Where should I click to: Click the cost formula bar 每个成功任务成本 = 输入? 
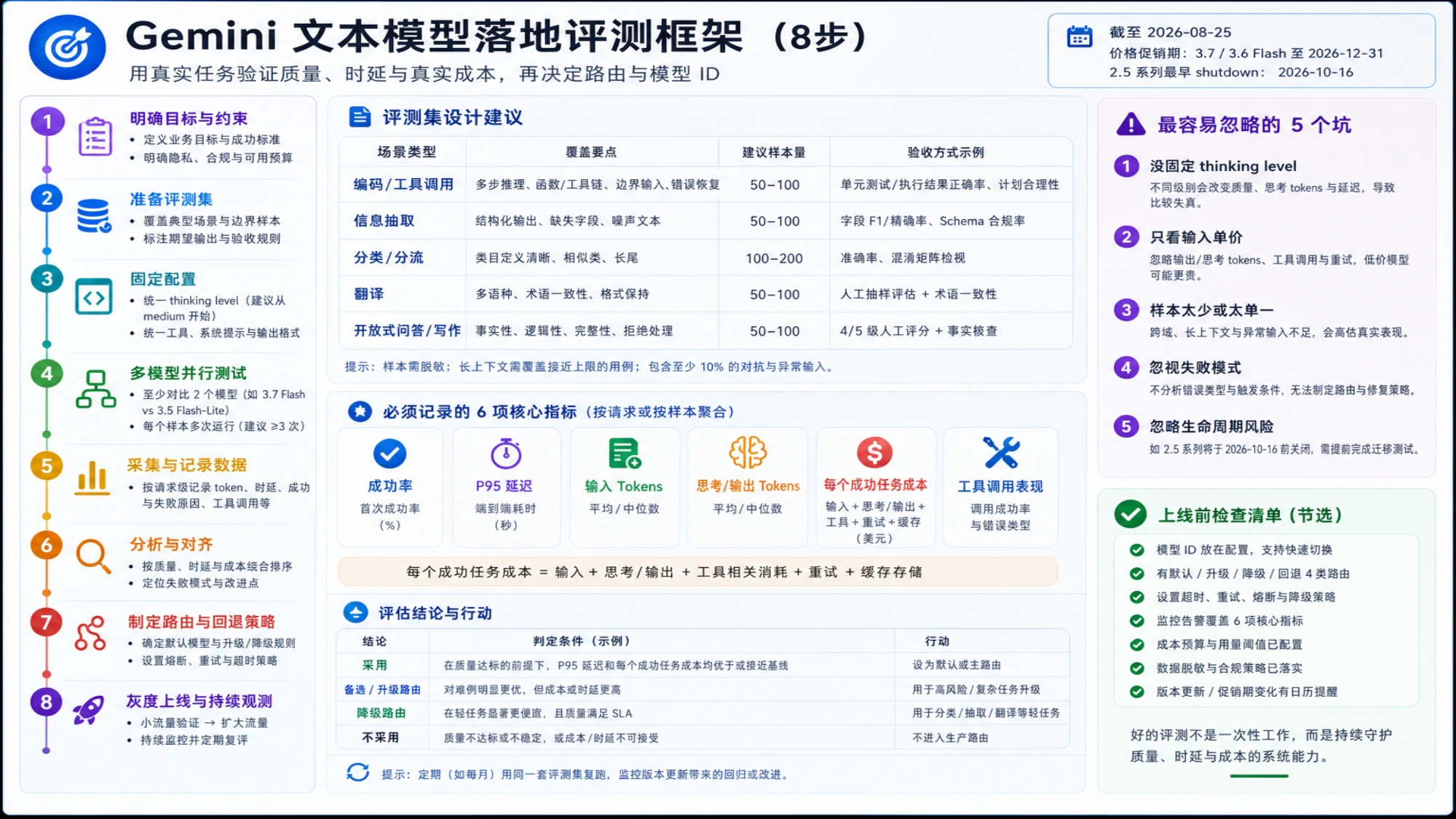[x=697, y=571]
